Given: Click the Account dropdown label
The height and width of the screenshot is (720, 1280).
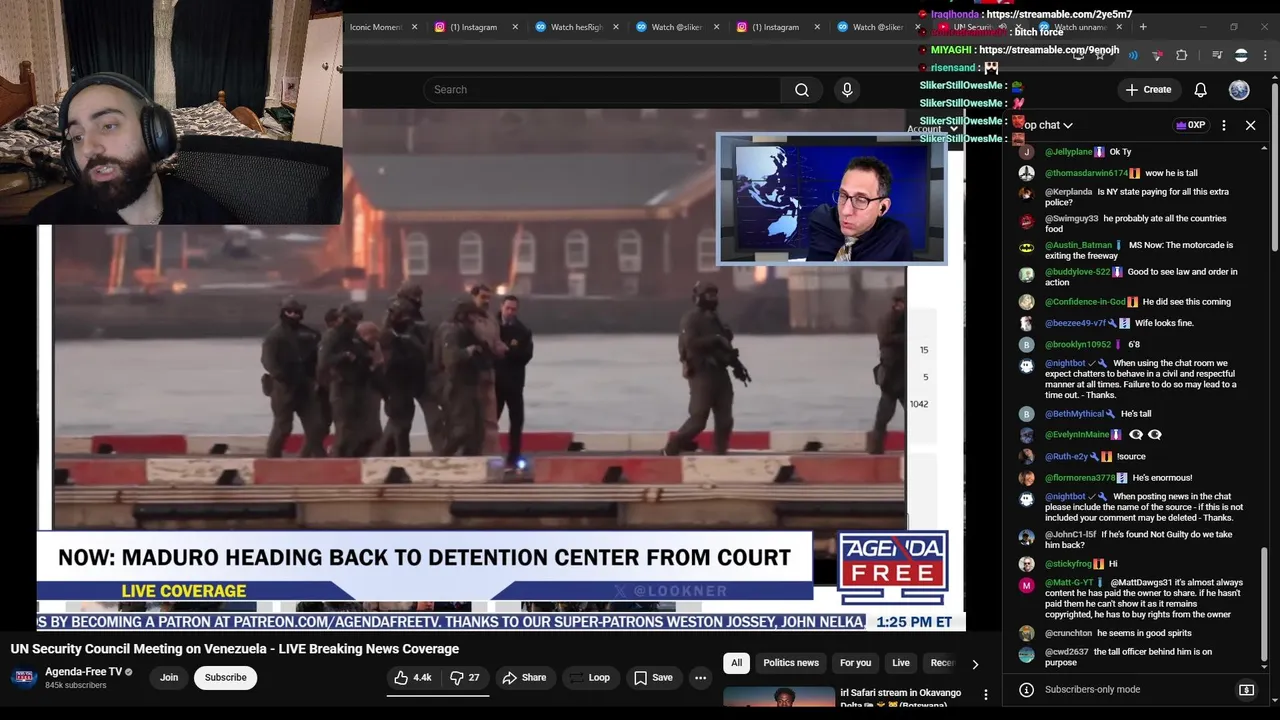Looking at the screenshot, I should tap(924, 129).
